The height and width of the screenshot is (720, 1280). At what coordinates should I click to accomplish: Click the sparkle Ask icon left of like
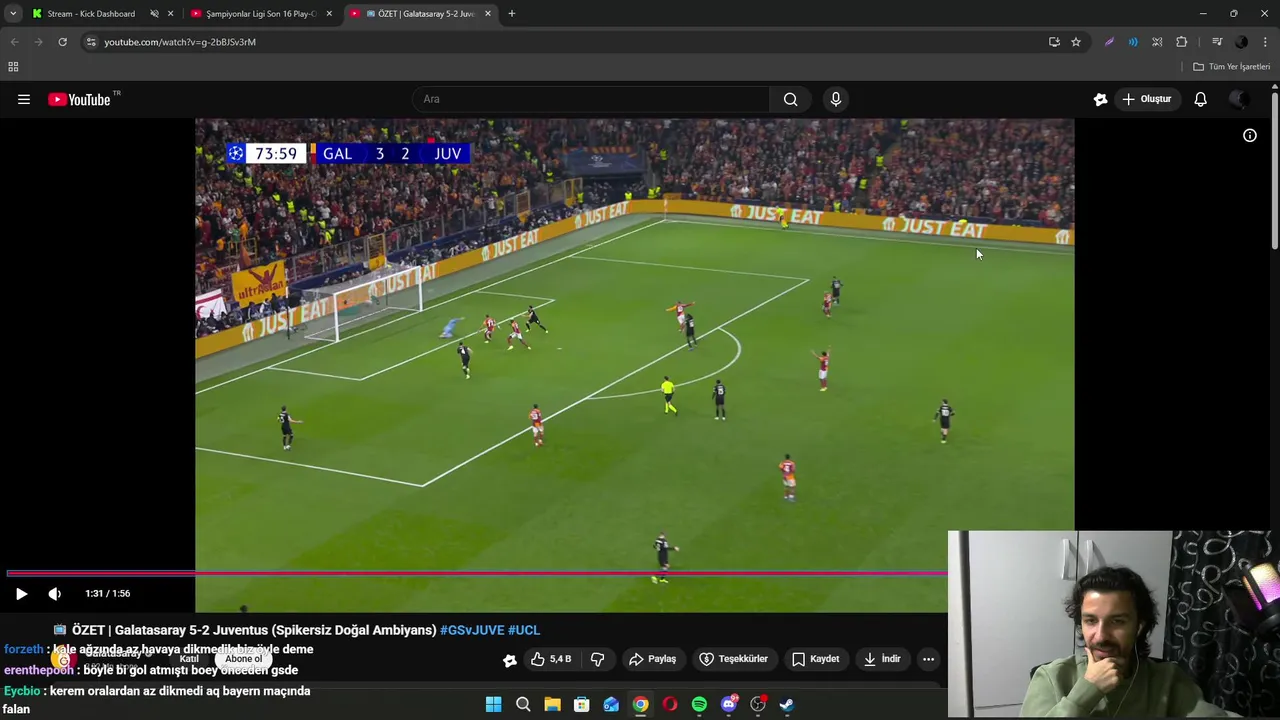click(x=510, y=660)
